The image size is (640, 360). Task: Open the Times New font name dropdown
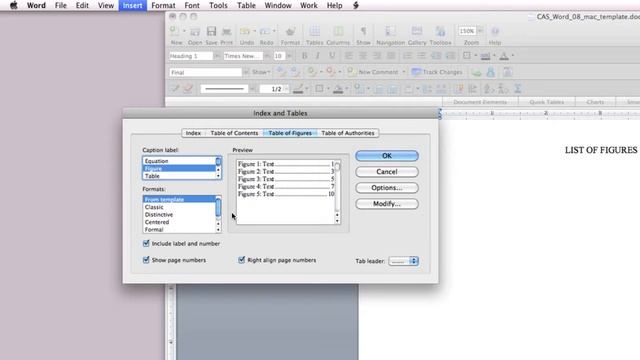click(x=267, y=56)
